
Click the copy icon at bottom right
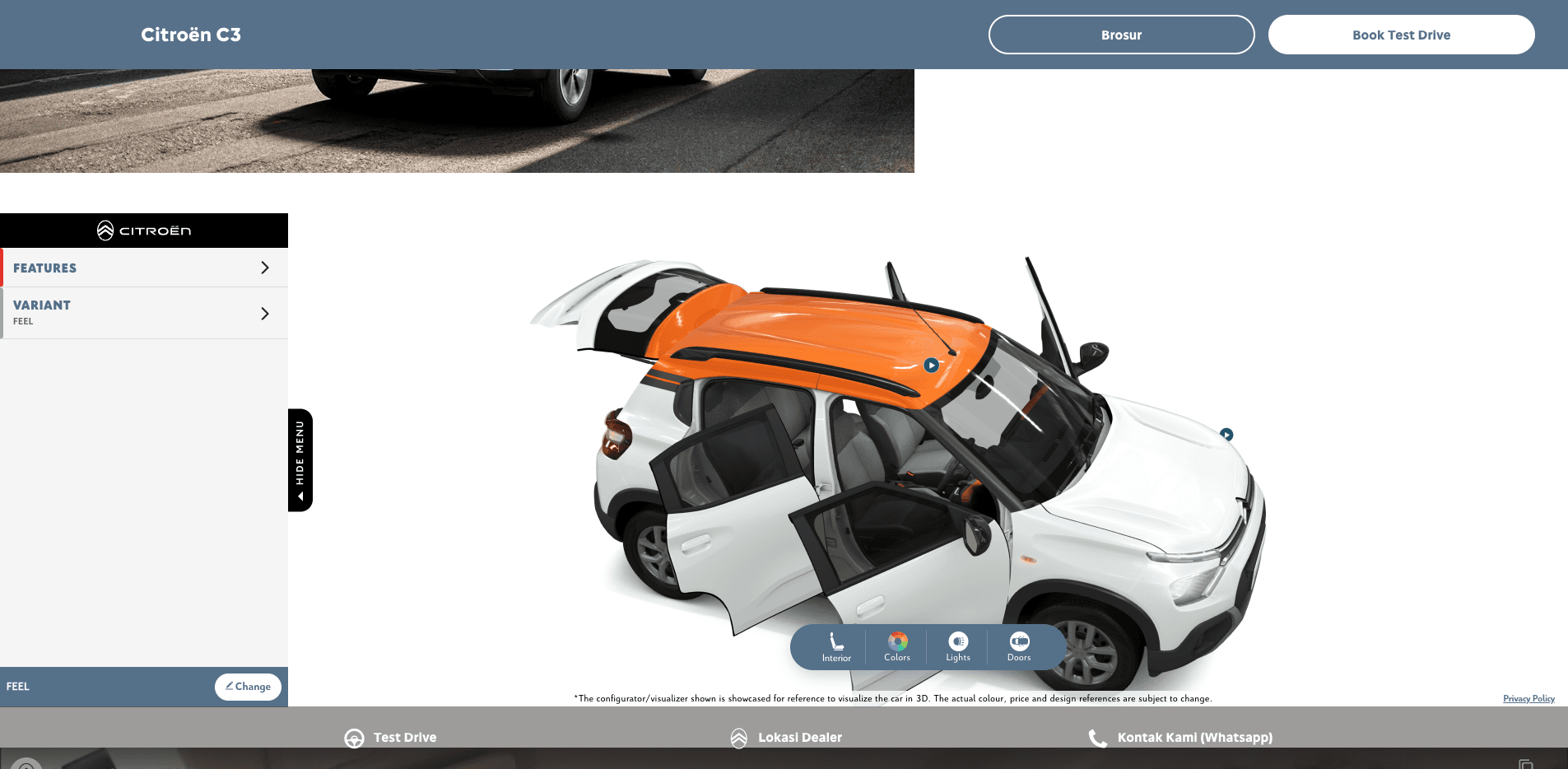point(1525,764)
